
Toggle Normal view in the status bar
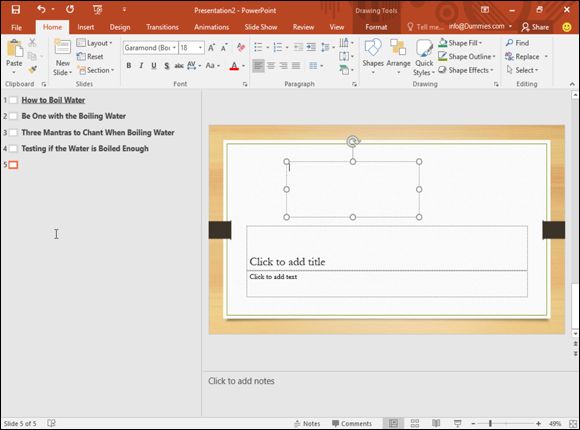[x=393, y=423]
